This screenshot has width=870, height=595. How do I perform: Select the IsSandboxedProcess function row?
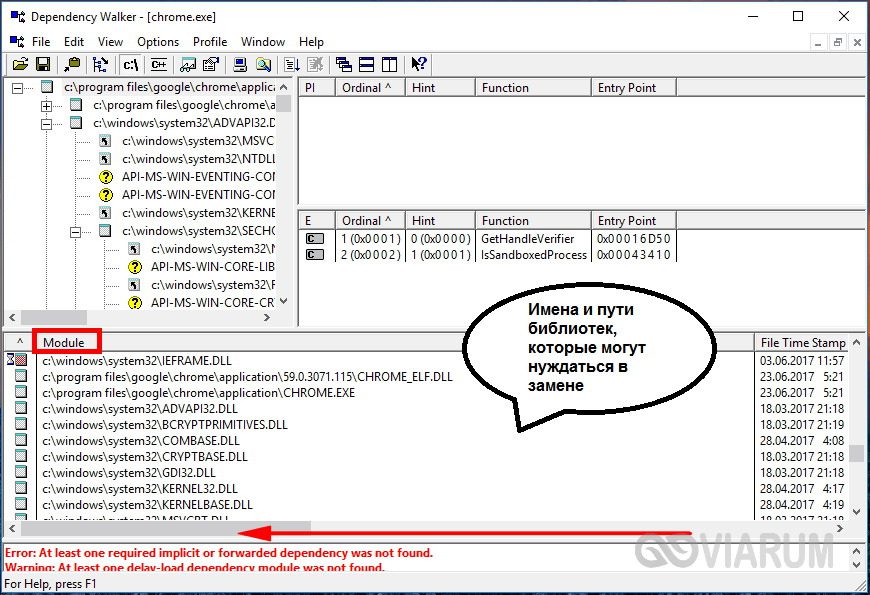tap(488, 254)
